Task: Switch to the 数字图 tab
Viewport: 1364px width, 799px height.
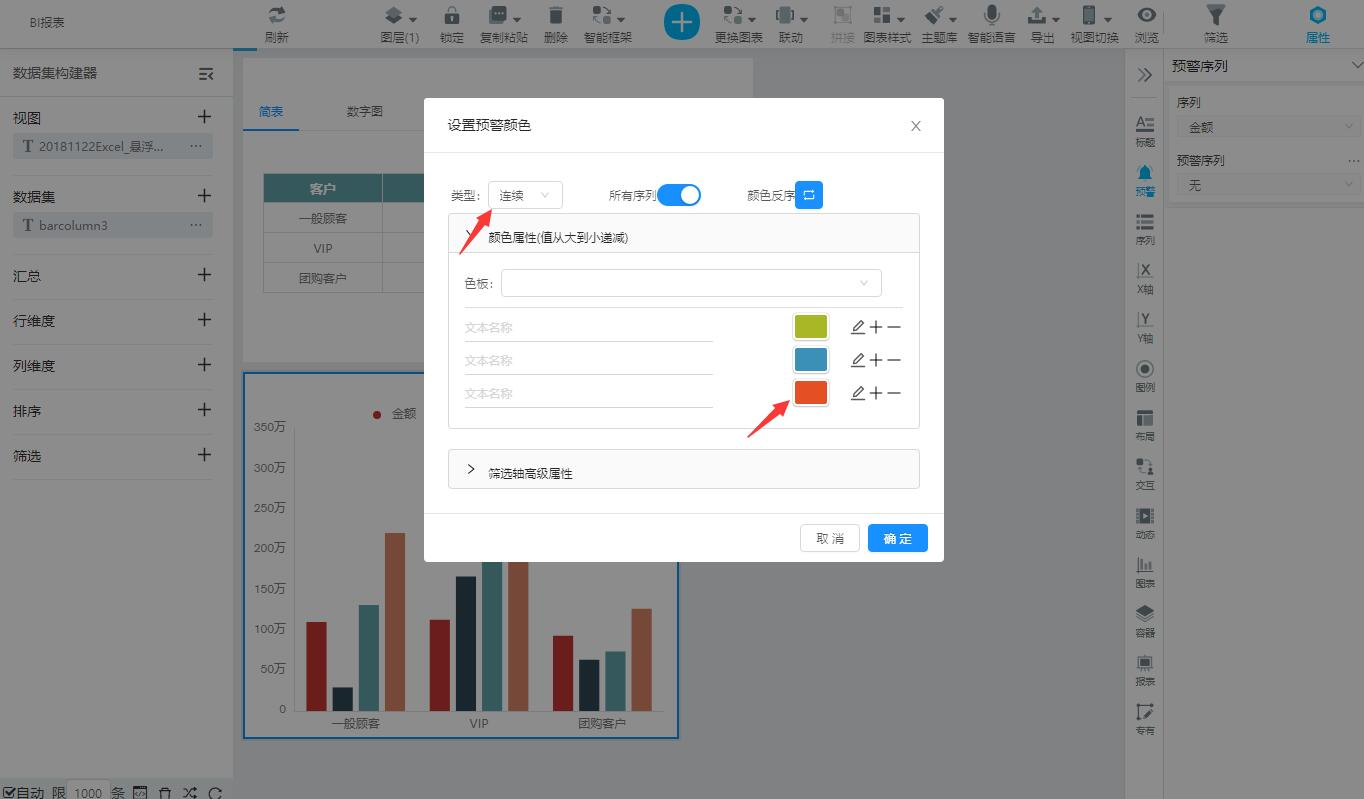Action: click(x=365, y=111)
